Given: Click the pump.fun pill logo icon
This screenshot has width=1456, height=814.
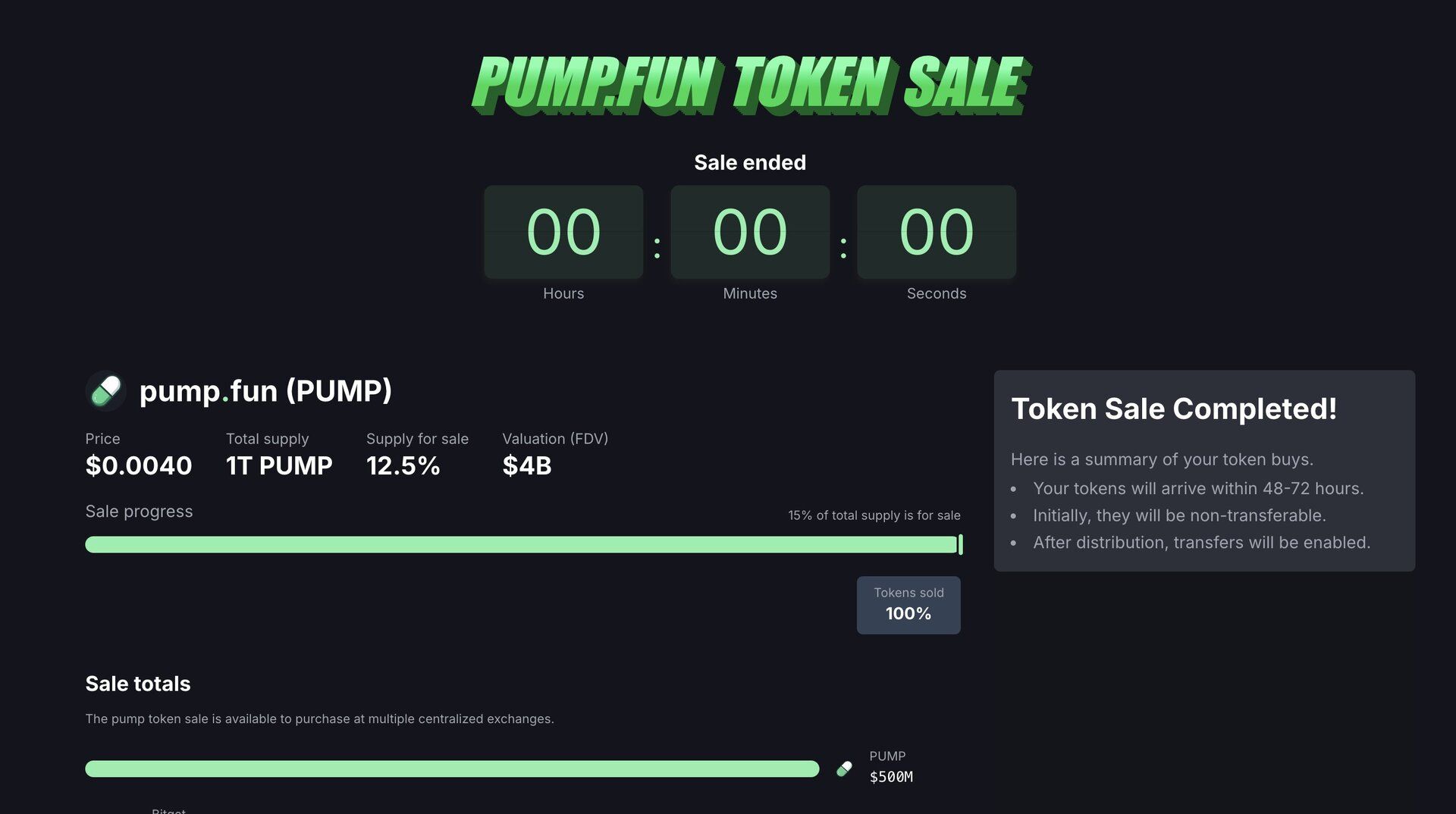Looking at the screenshot, I should 106,391.
